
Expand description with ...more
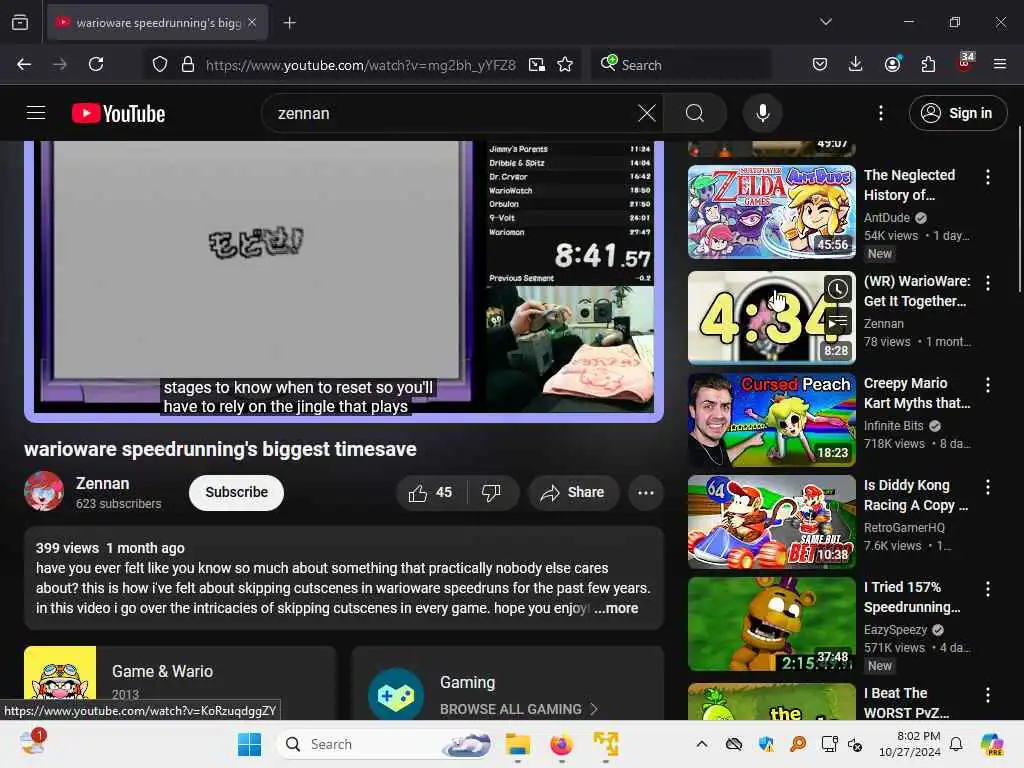point(616,608)
